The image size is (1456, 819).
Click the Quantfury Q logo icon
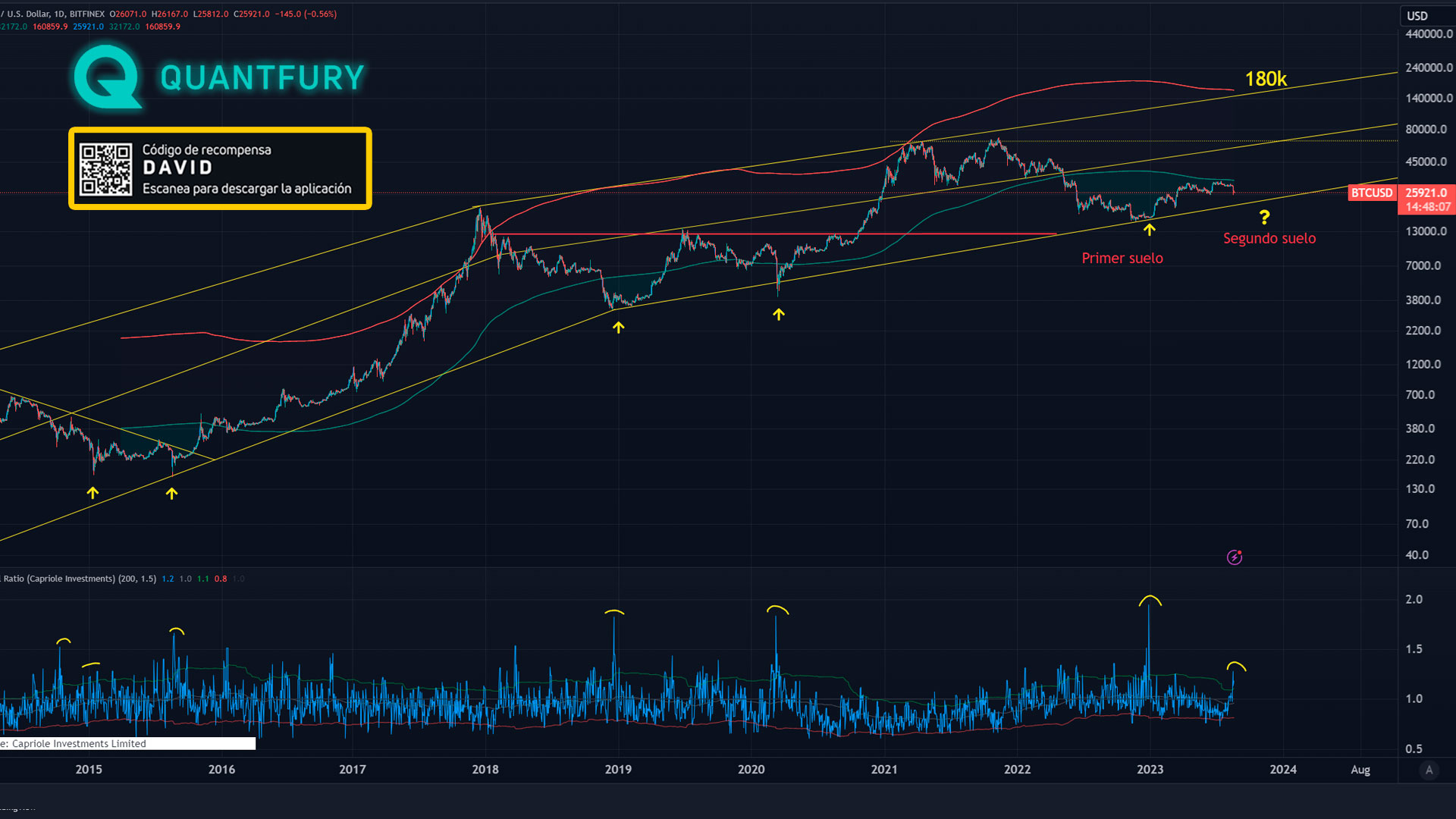[108, 77]
